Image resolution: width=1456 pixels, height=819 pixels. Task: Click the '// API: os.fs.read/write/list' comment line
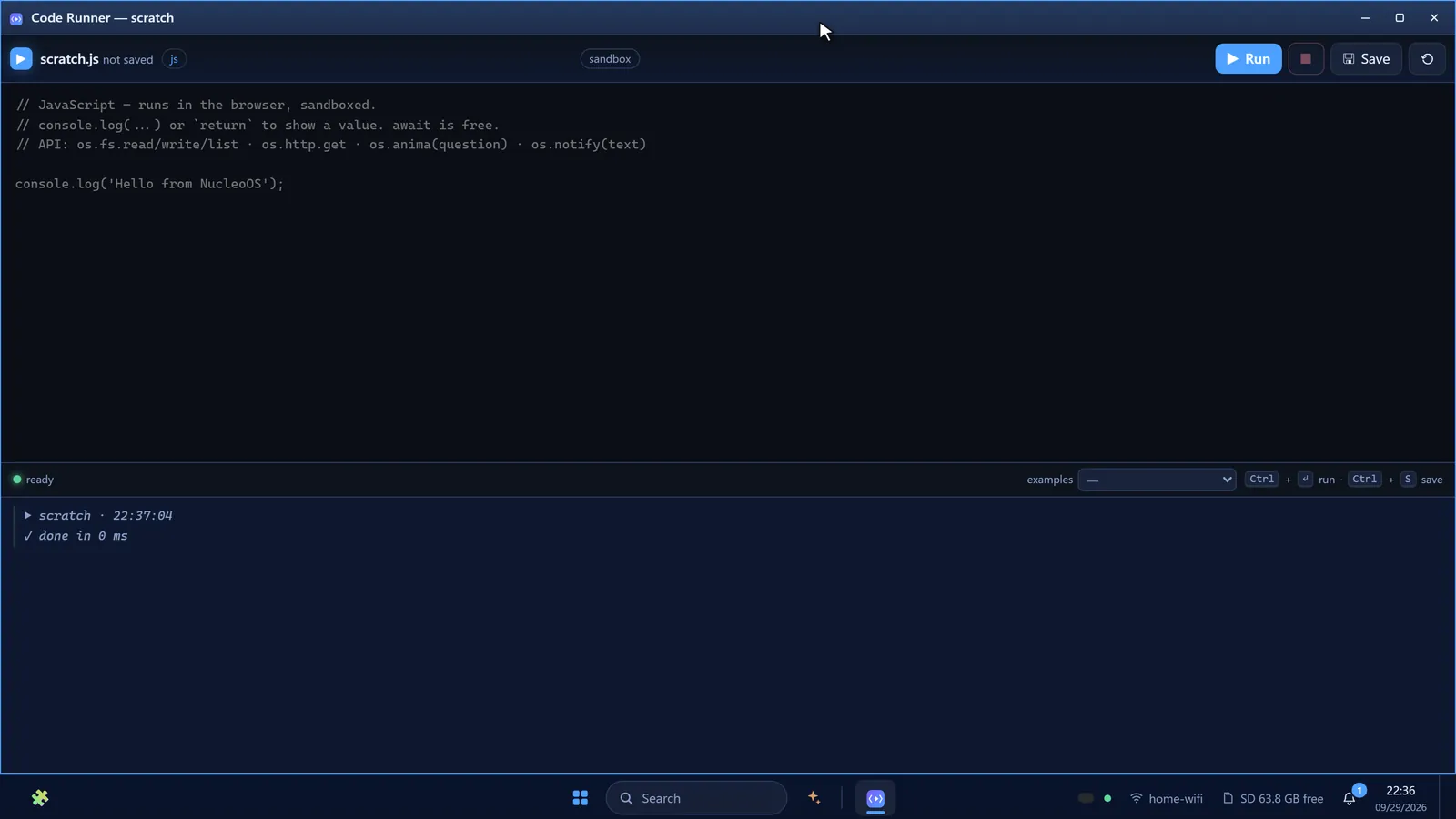point(331,145)
